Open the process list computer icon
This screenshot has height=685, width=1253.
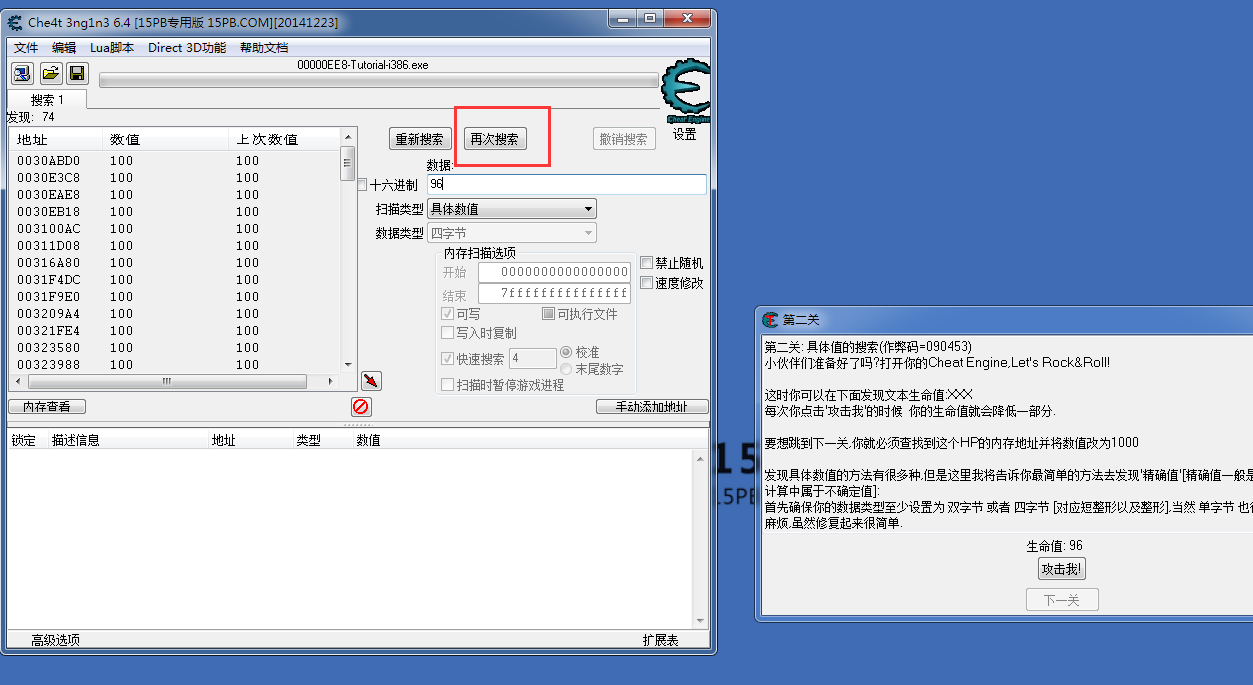[x=23, y=73]
